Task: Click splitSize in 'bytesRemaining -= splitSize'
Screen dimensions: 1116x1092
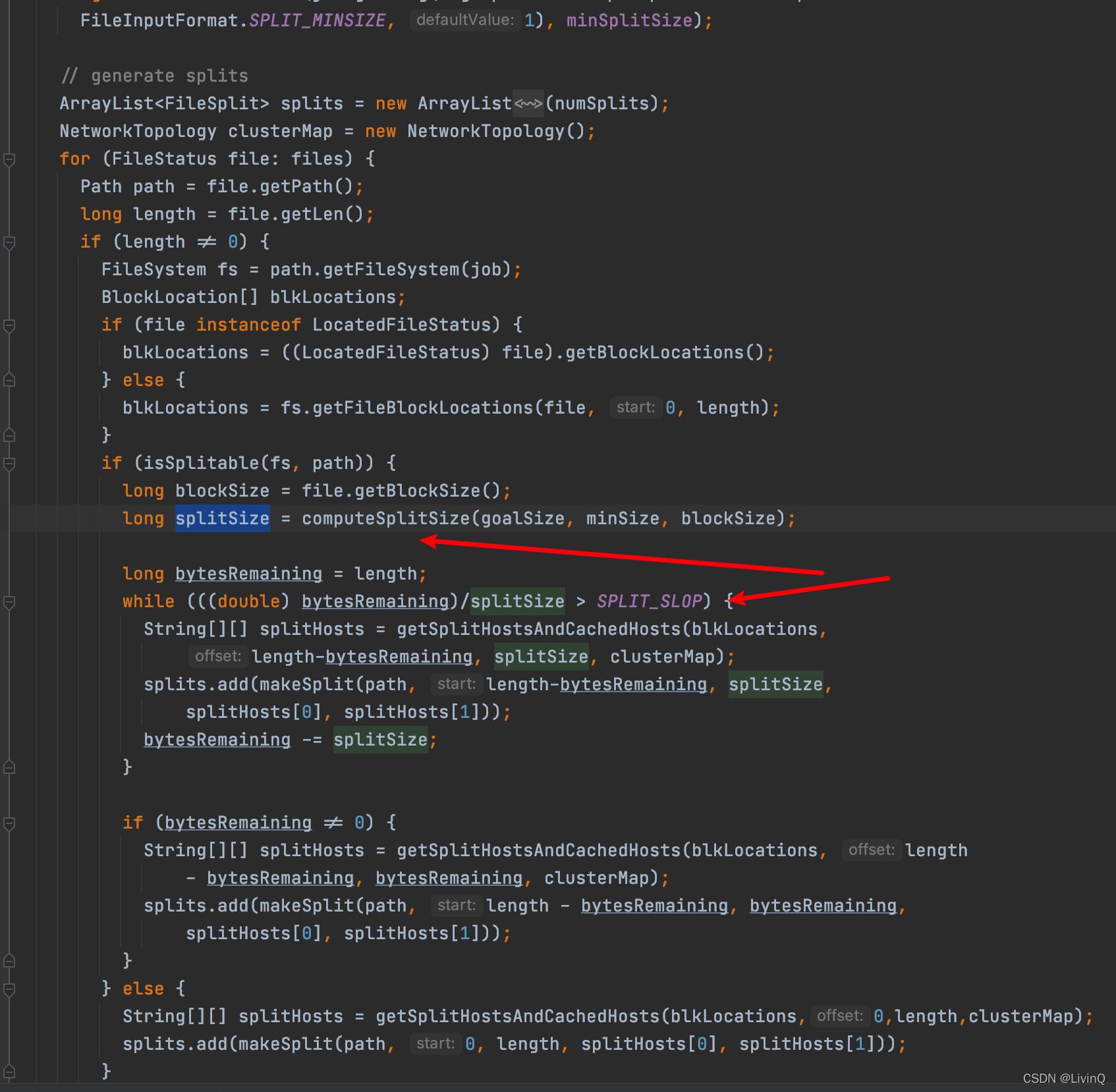Action: click(380, 740)
